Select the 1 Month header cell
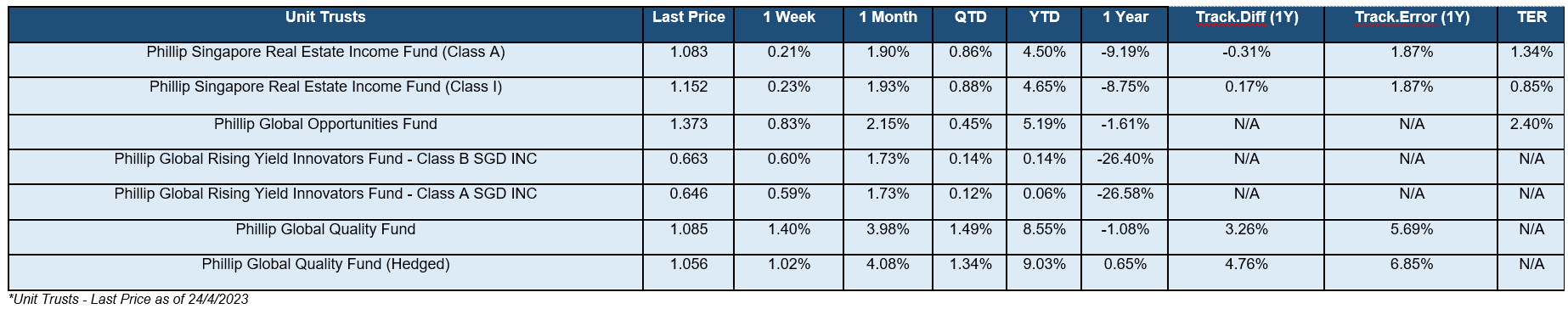The width and height of the screenshot is (1568, 309). tap(888, 24)
